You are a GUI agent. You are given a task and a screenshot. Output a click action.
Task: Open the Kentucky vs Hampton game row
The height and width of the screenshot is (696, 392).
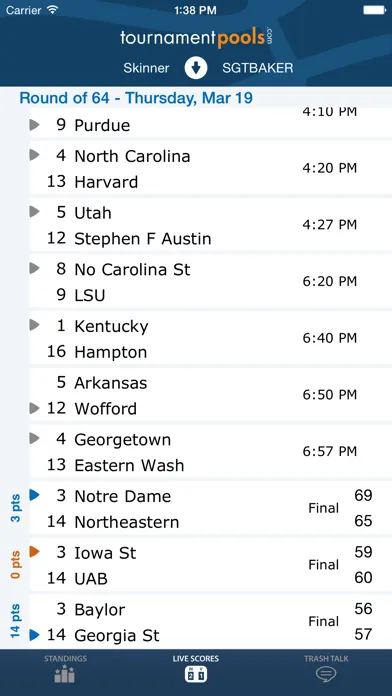(x=210, y=339)
